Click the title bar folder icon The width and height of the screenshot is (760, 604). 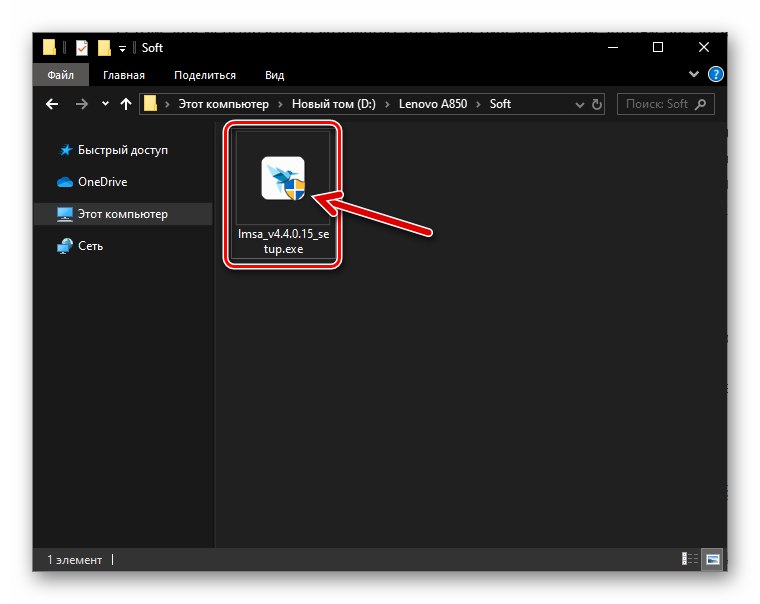(x=49, y=48)
